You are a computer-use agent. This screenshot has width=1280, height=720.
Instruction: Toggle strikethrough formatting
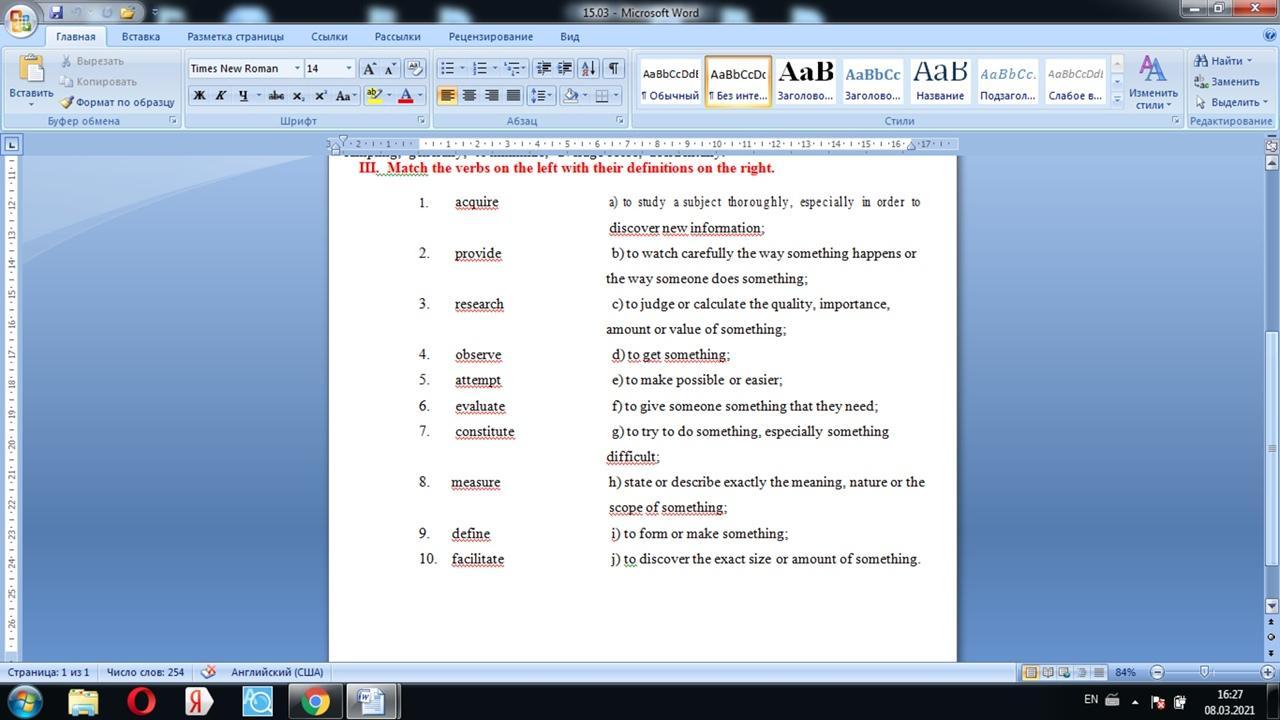coord(276,96)
